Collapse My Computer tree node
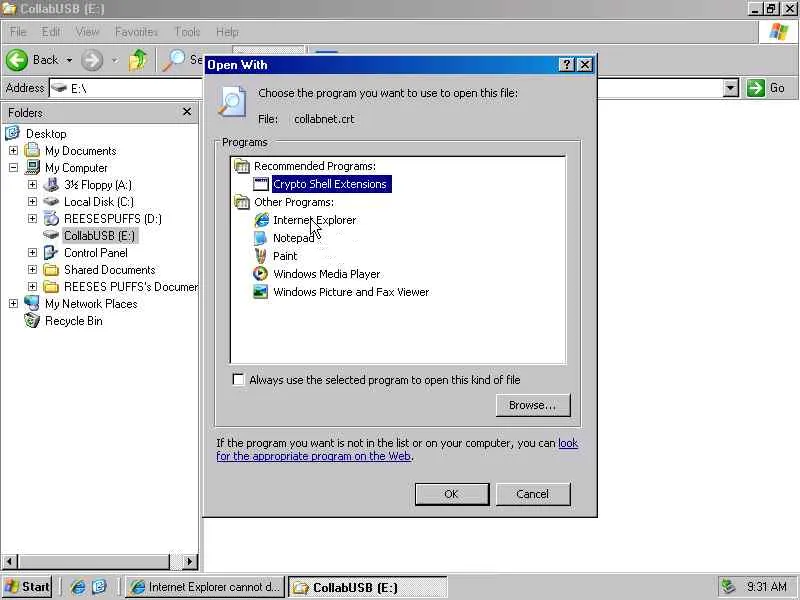This screenshot has height=600, width=800. click(13, 167)
